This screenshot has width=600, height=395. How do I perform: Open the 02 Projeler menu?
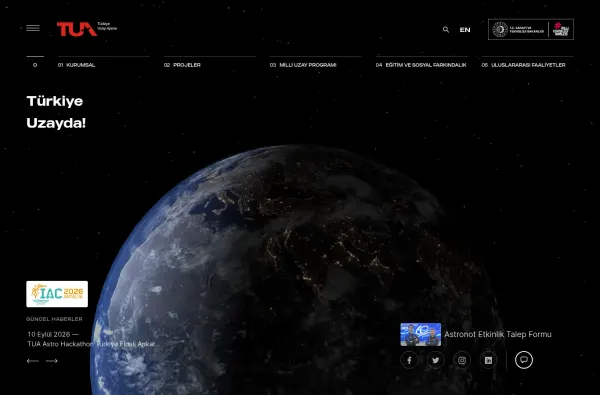click(182, 65)
